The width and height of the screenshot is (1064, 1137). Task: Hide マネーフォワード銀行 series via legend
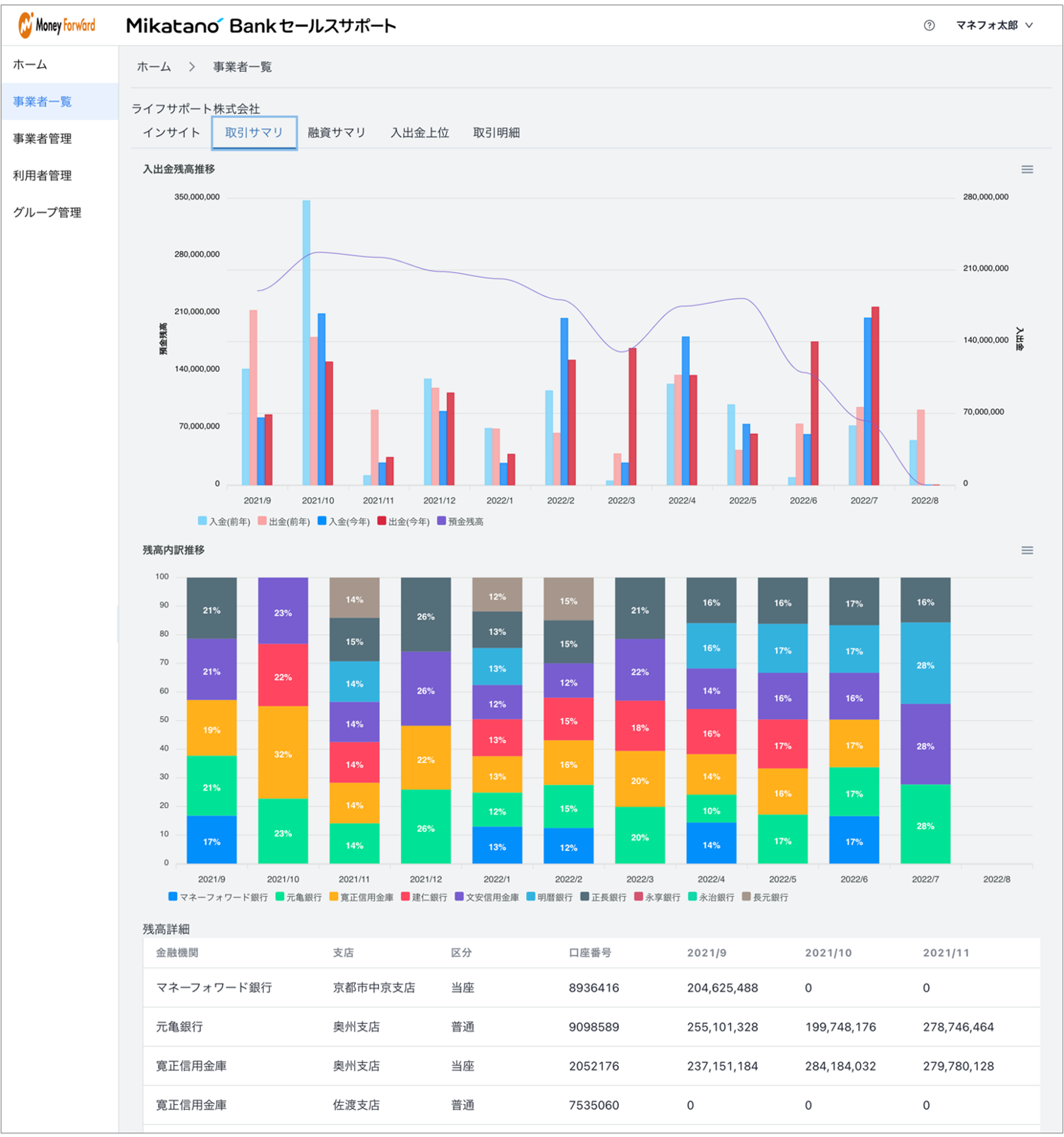click(x=218, y=897)
